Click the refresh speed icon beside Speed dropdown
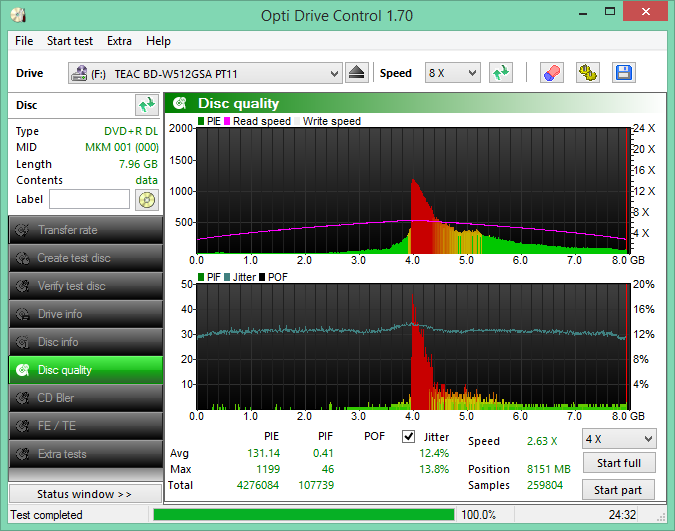 [501, 73]
